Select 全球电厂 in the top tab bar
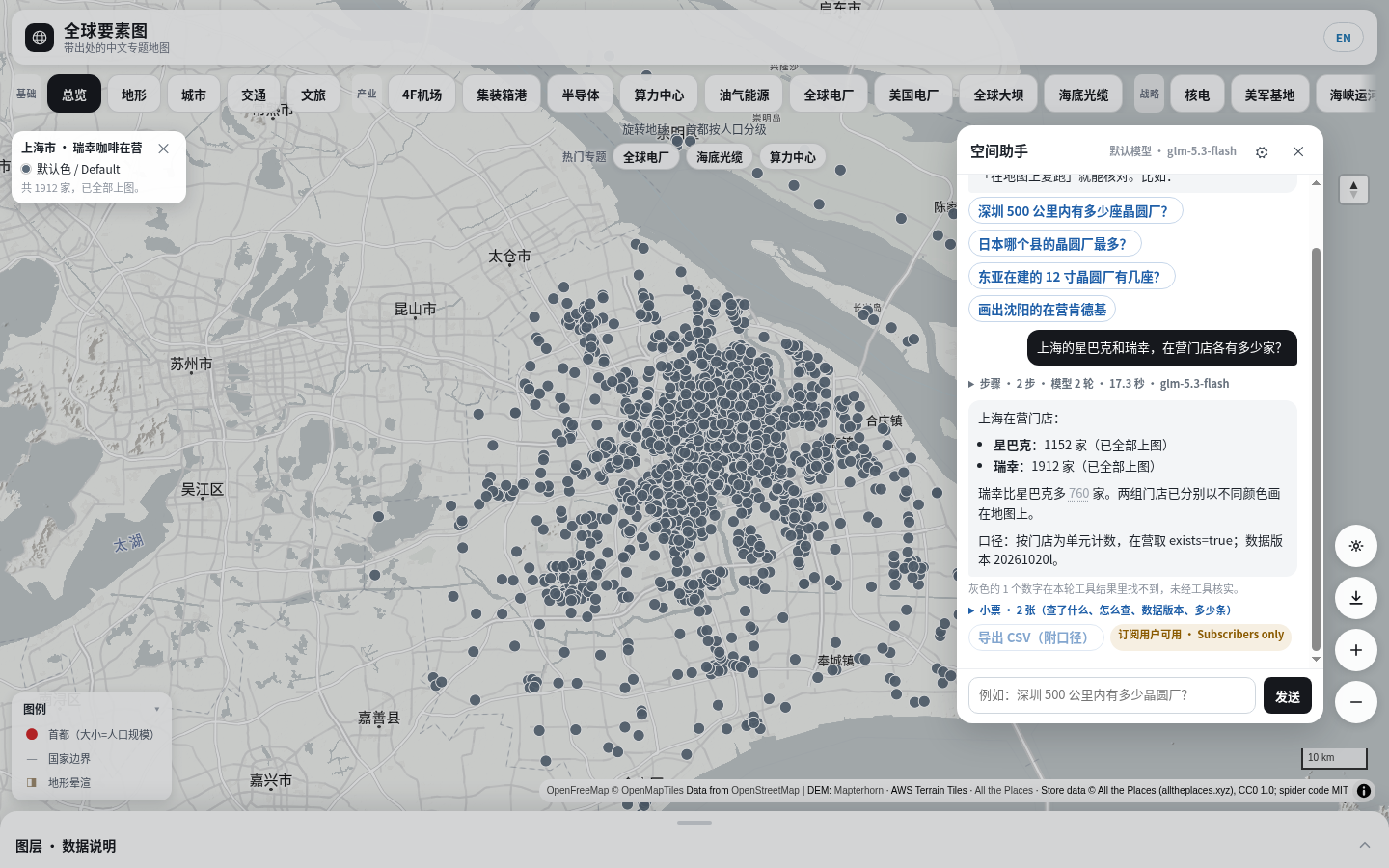 pyautogui.click(x=829, y=95)
